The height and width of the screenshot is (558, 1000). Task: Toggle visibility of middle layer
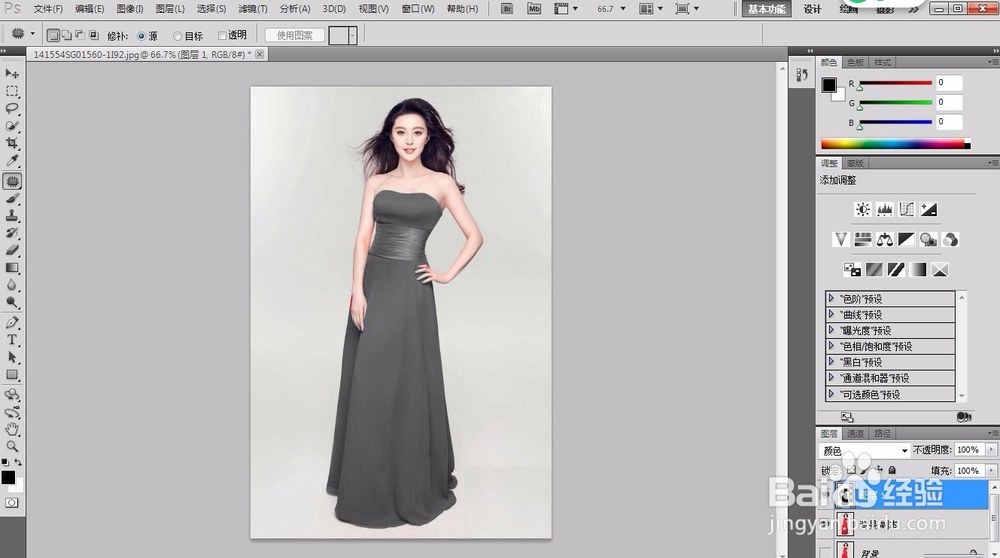click(825, 524)
